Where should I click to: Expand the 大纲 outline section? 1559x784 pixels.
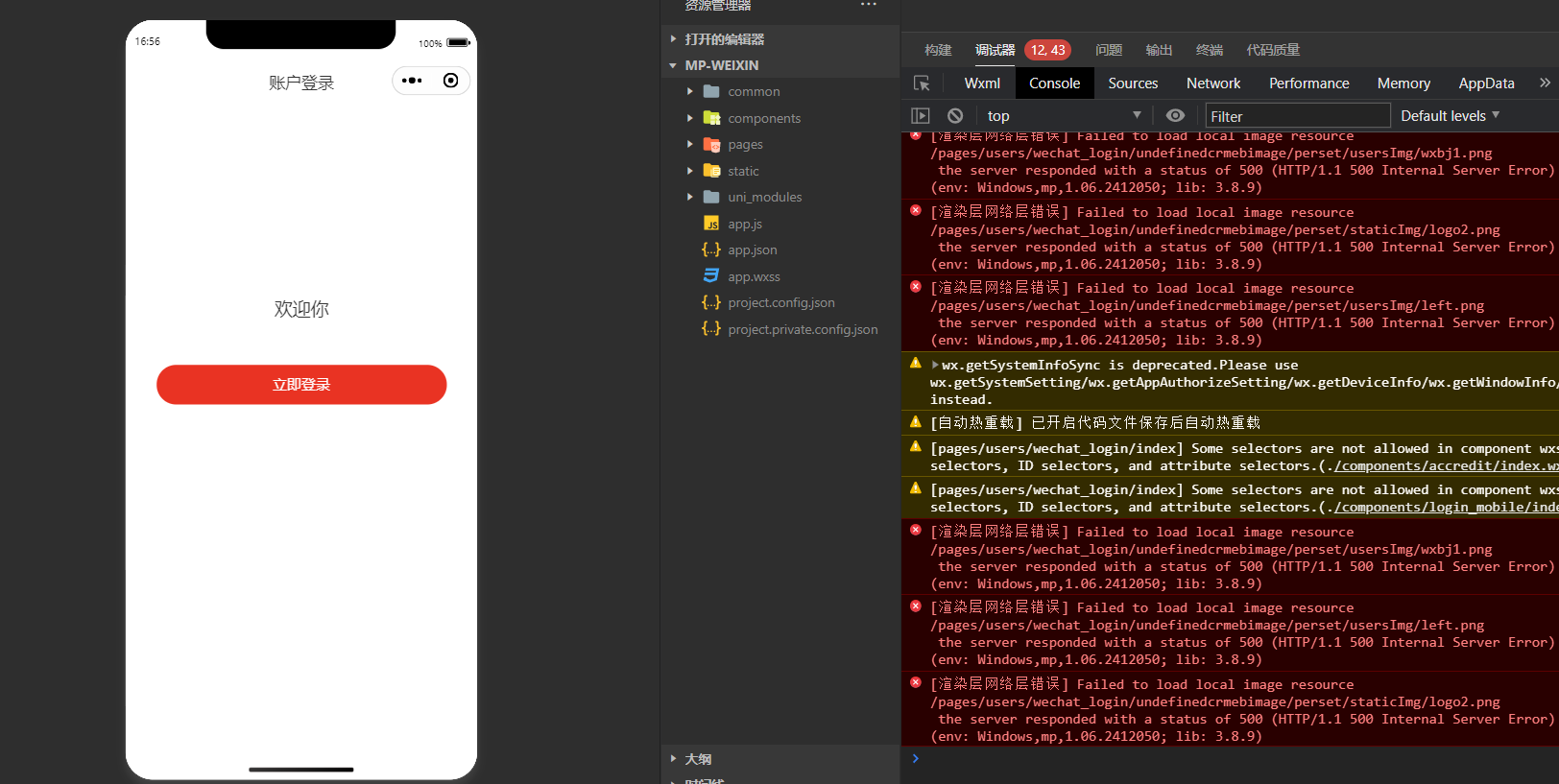click(x=673, y=759)
